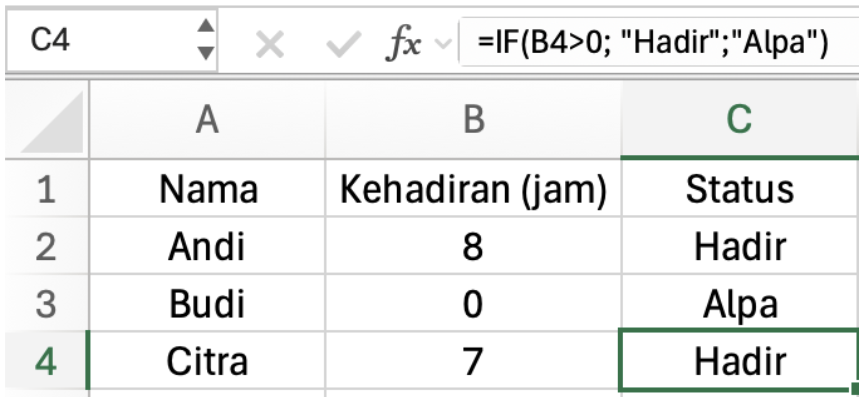864x400 pixels.
Task: Select row 2 header
Action: 44,246
